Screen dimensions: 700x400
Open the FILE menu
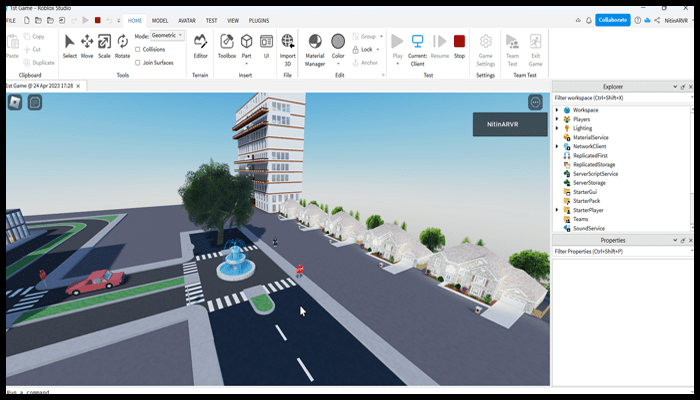(11, 21)
